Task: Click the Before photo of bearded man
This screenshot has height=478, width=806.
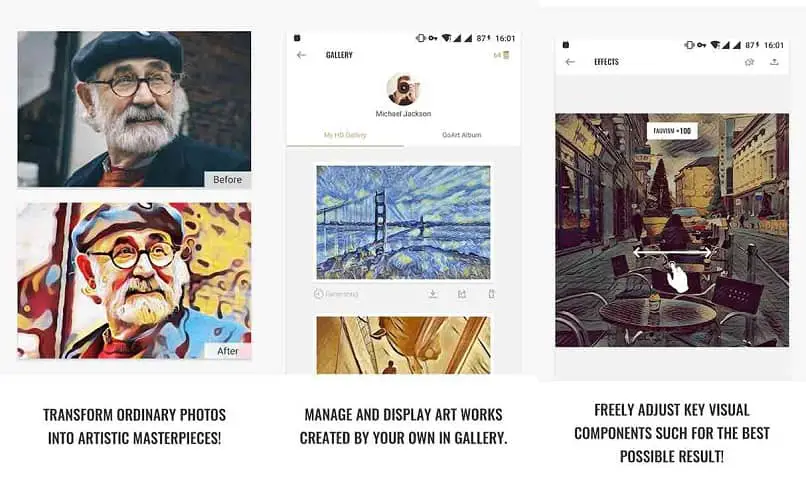Action: (x=134, y=109)
